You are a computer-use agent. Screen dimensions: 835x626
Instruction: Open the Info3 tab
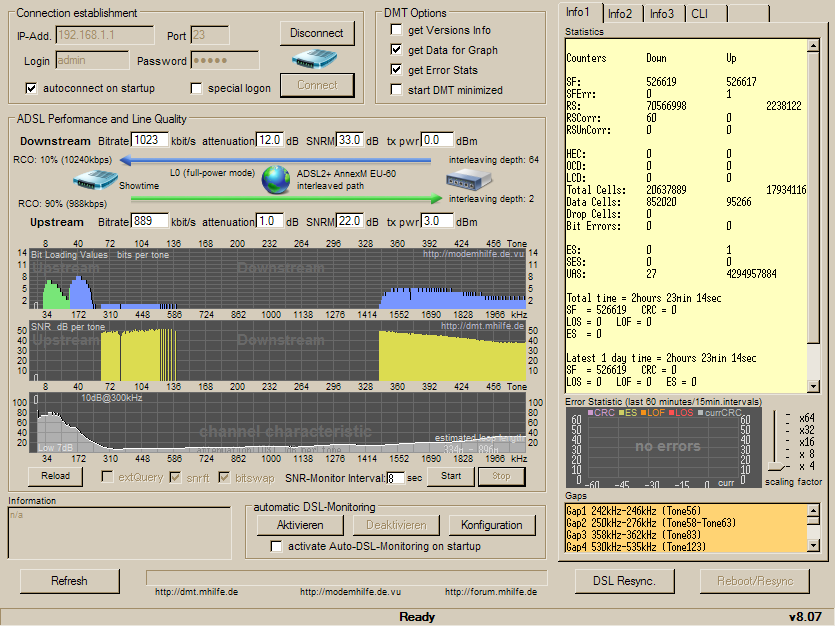click(663, 14)
